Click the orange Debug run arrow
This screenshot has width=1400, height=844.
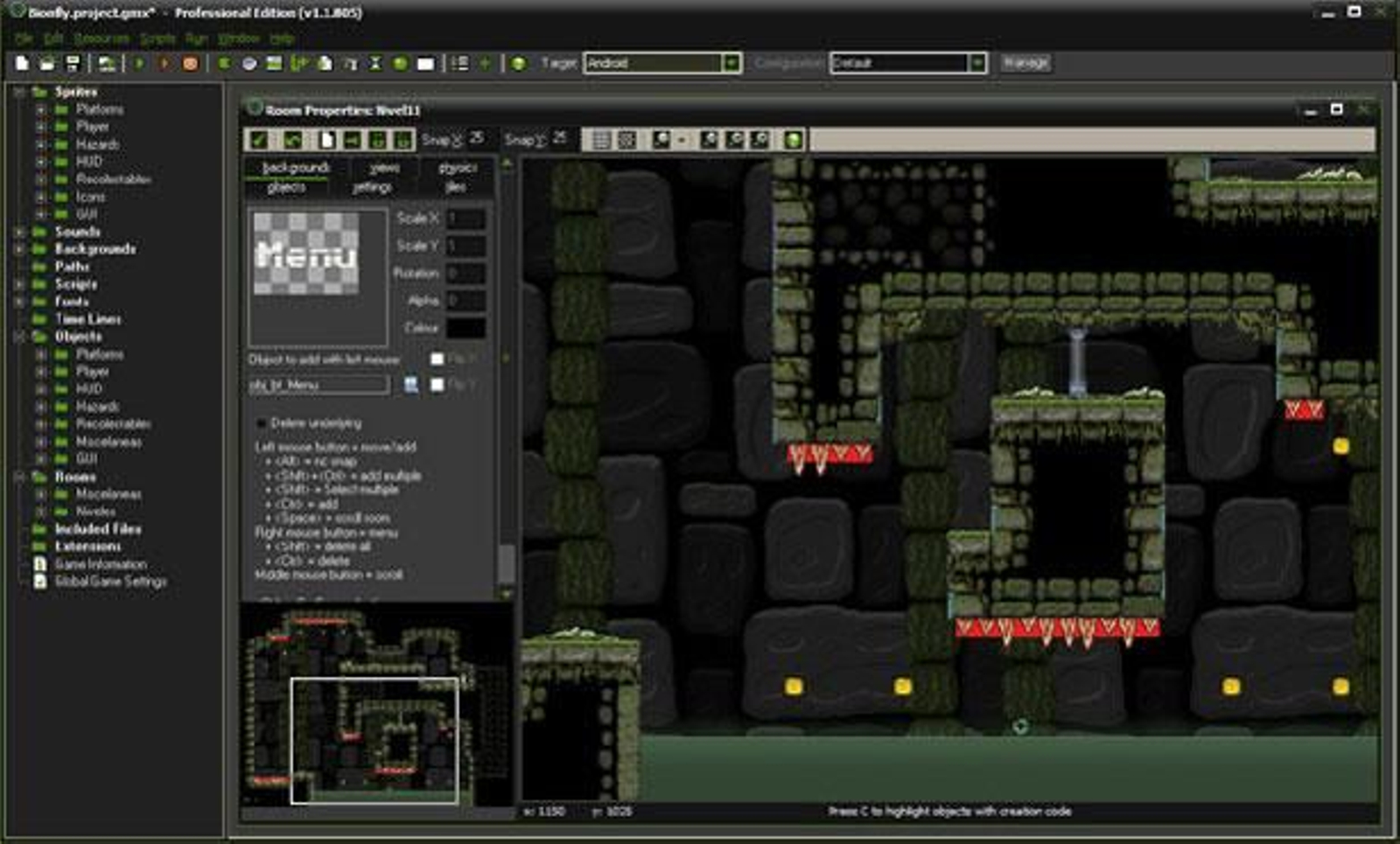point(164,63)
